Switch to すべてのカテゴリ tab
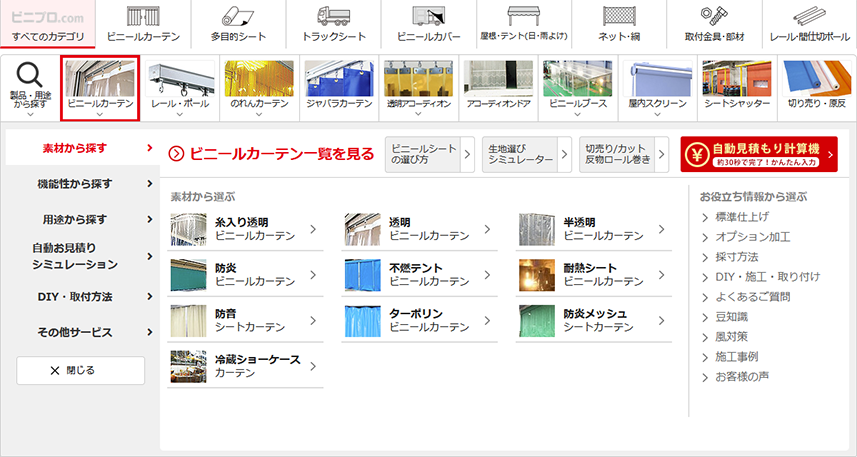 click(48, 24)
